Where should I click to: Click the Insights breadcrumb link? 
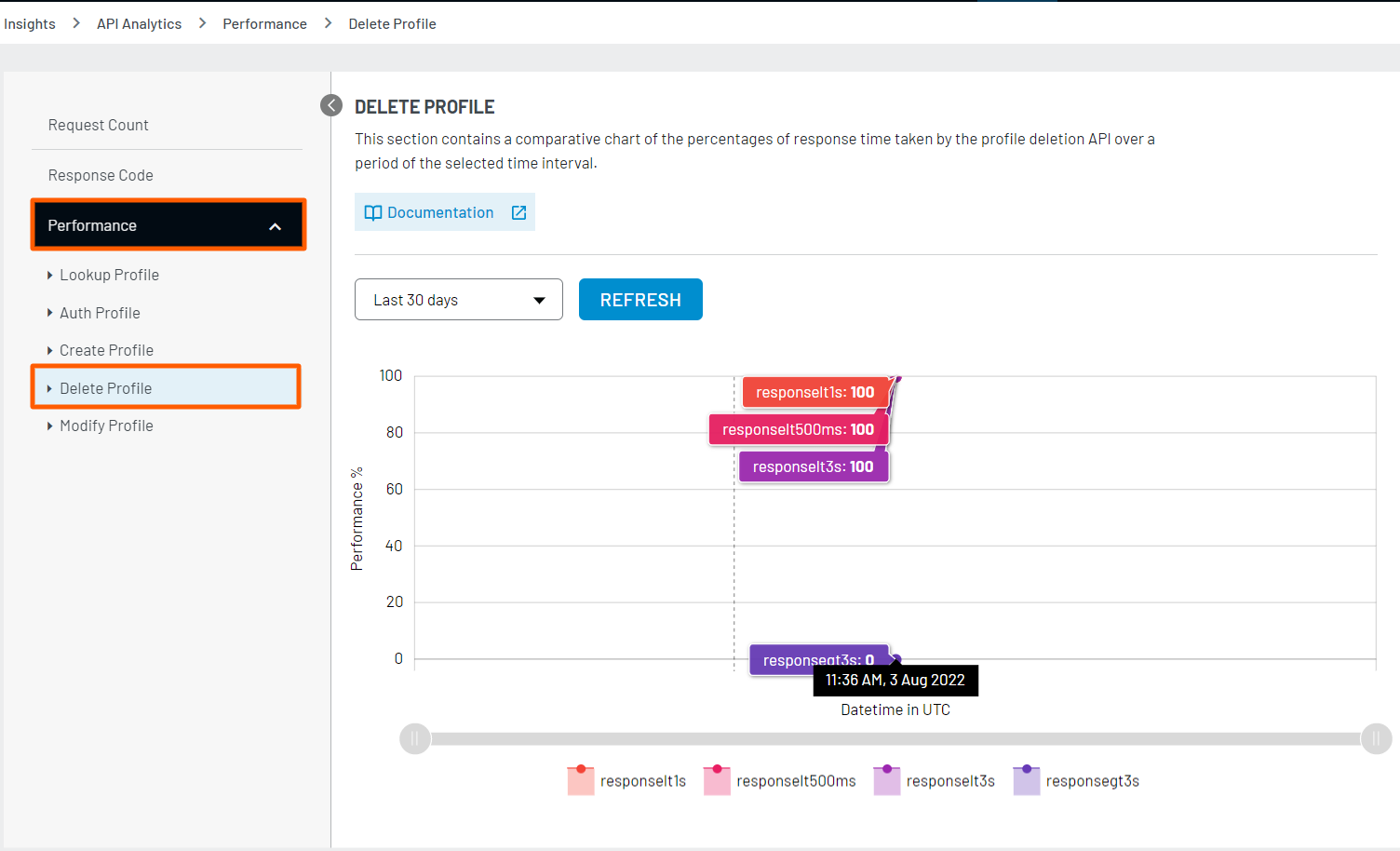[30, 24]
